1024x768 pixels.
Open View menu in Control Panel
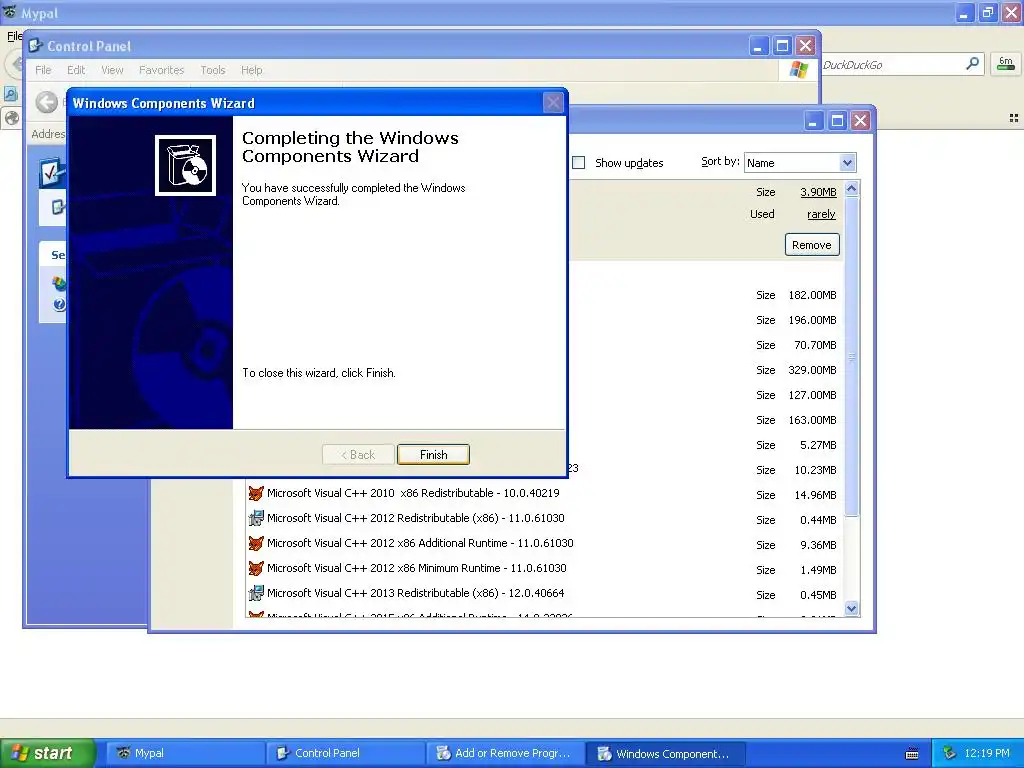112,70
